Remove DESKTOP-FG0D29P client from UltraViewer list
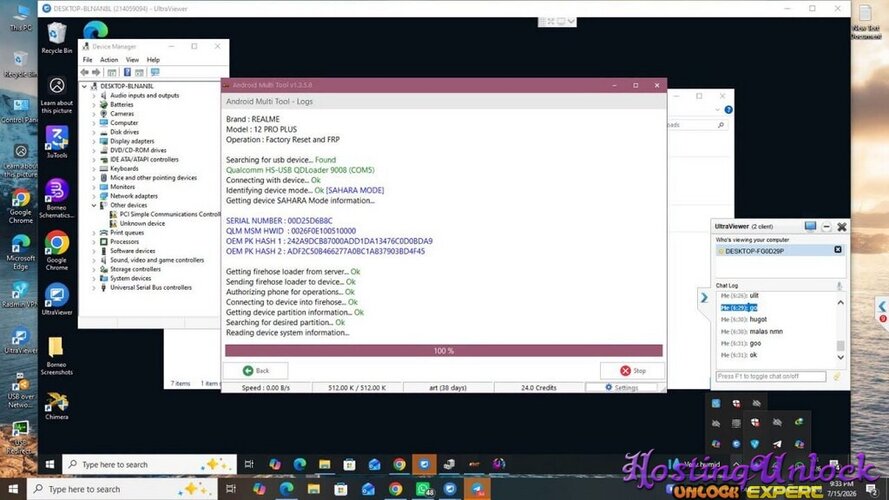 coord(837,250)
